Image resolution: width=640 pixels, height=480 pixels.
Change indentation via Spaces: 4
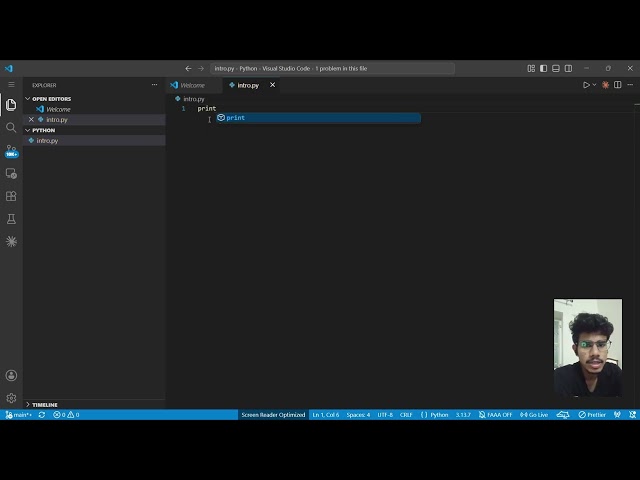click(x=358, y=415)
